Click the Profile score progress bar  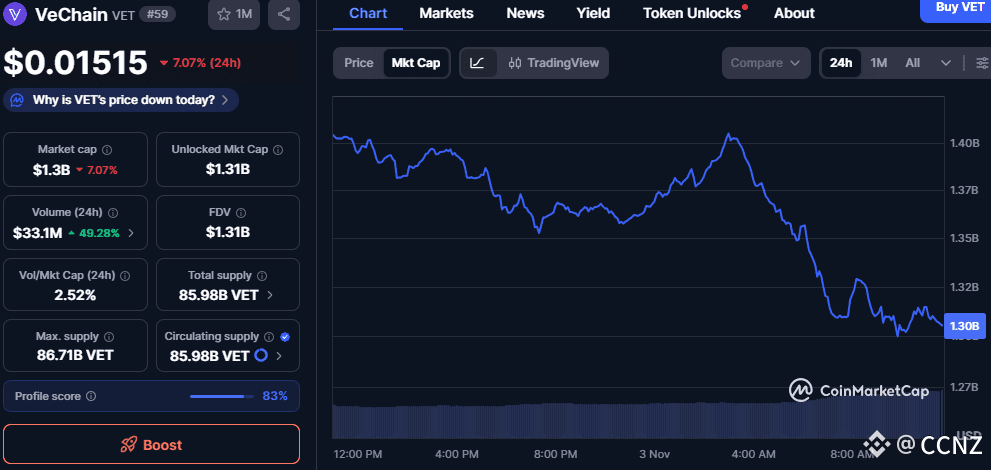pyautogui.click(x=222, y=396)
